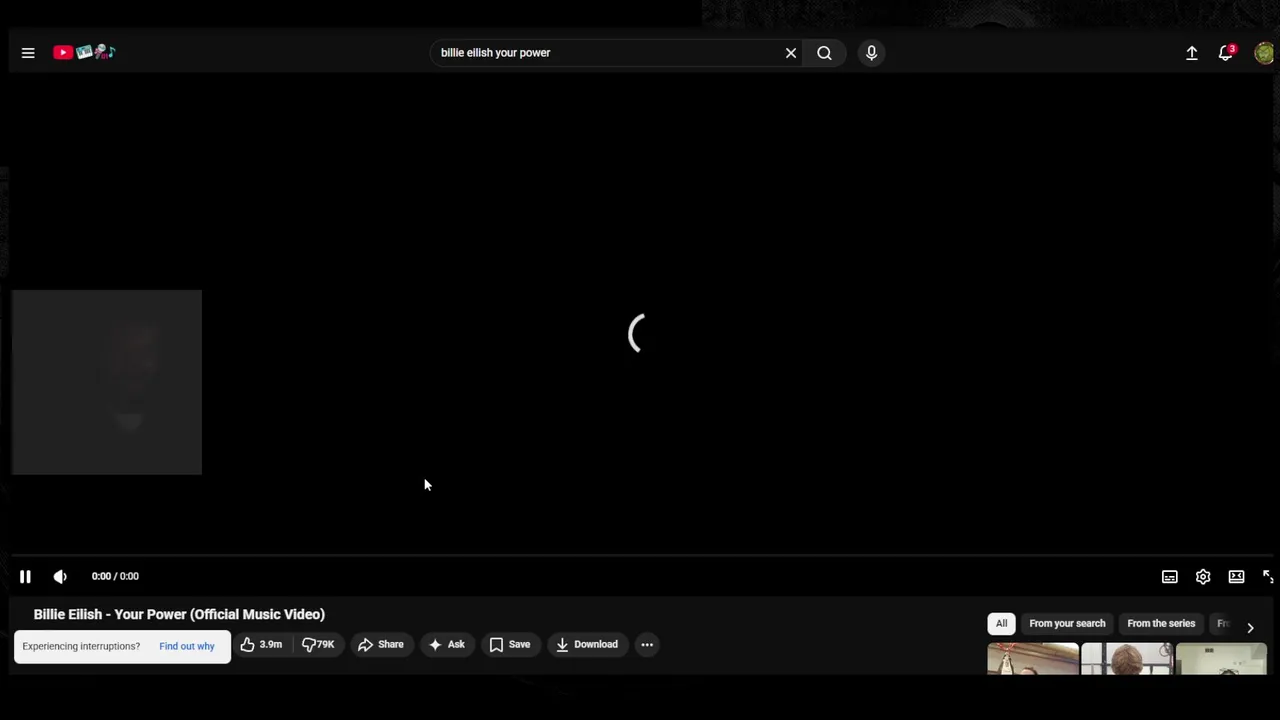1280x720 pixels.
Task: Exit fullscreen with the arrows icon
Action: (1268, 577)
